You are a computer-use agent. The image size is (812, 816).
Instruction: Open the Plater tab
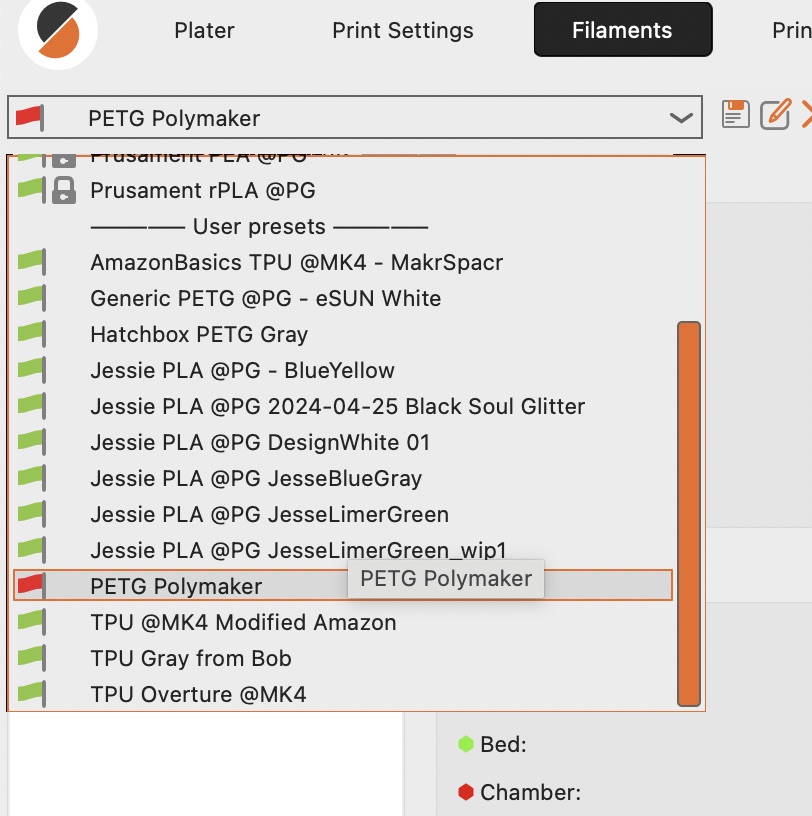[x=204, y=30]
